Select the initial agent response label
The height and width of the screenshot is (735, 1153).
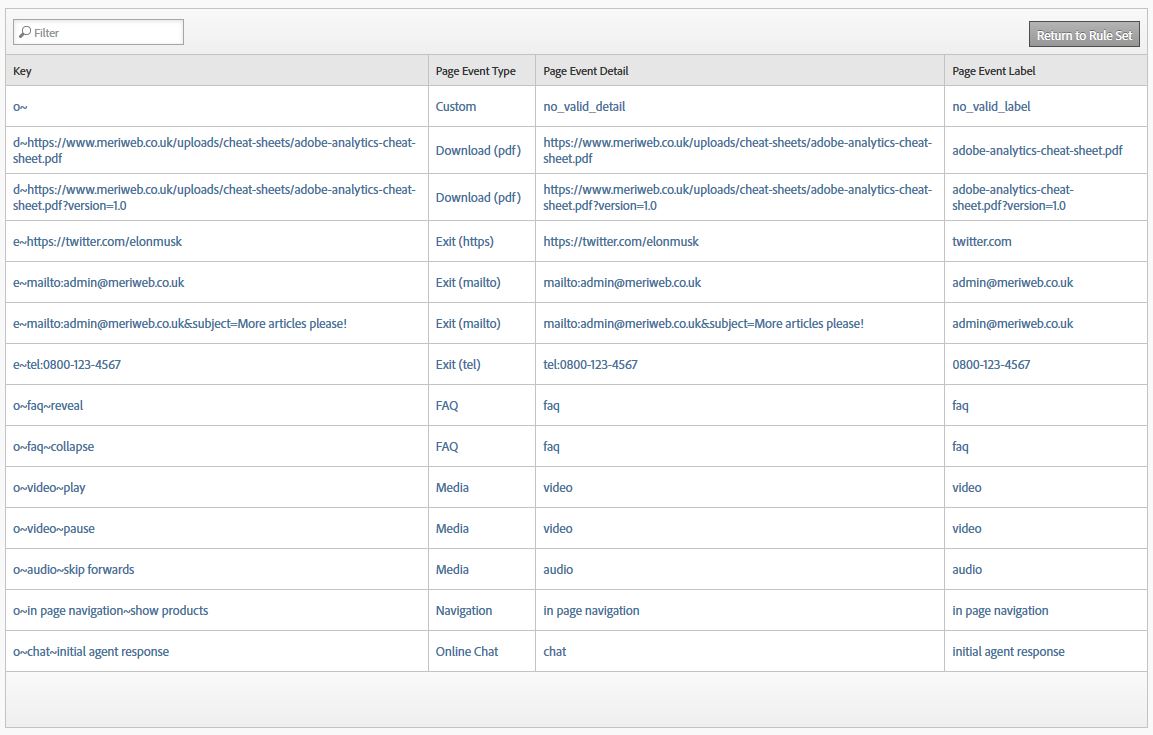coord(1007,651)
